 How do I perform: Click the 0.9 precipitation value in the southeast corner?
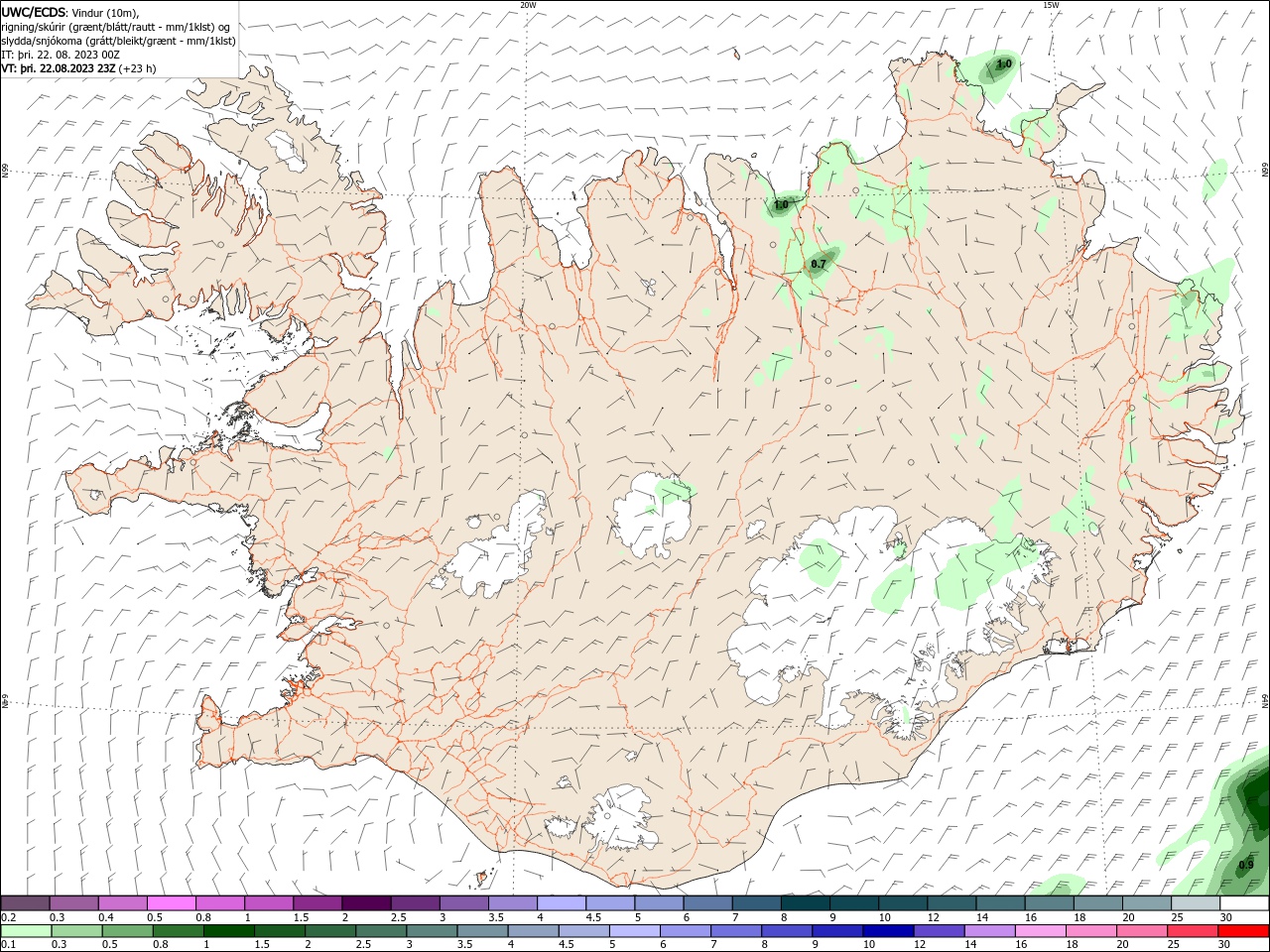coord(1246,864)
